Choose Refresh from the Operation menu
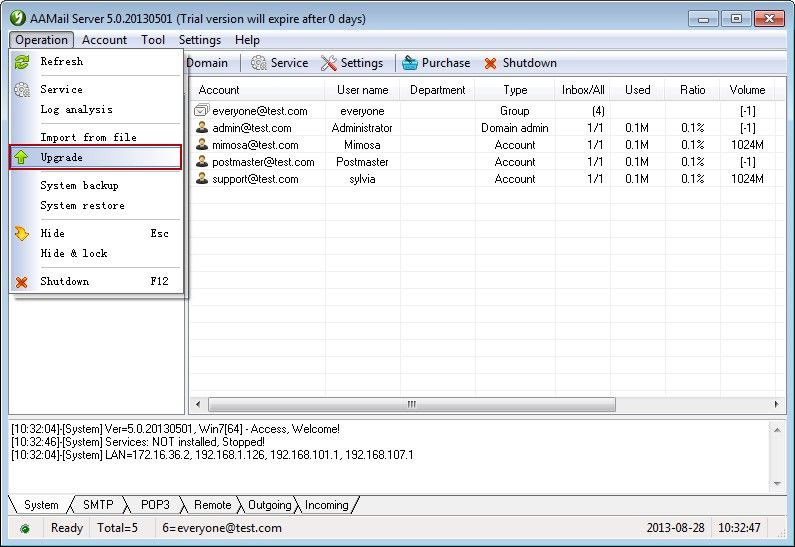The height and width of the screenshot is (547, 795). (x=96, y=61)
